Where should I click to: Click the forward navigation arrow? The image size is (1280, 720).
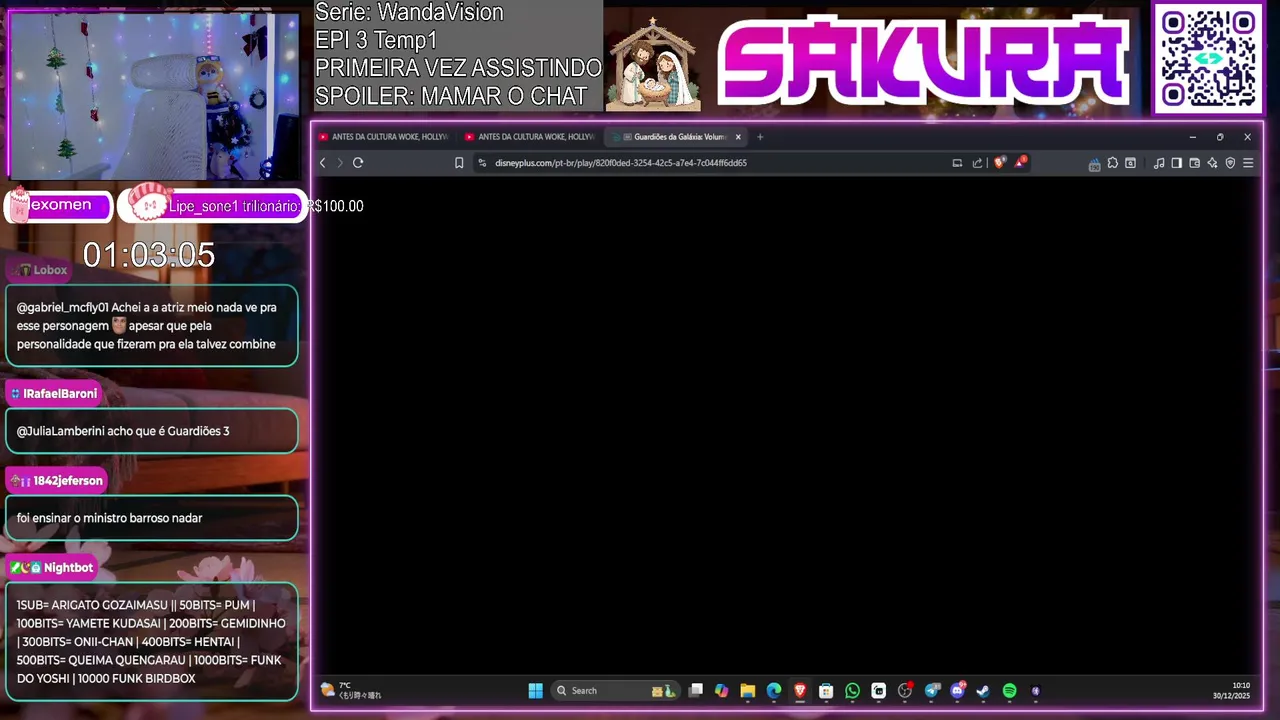340,163
